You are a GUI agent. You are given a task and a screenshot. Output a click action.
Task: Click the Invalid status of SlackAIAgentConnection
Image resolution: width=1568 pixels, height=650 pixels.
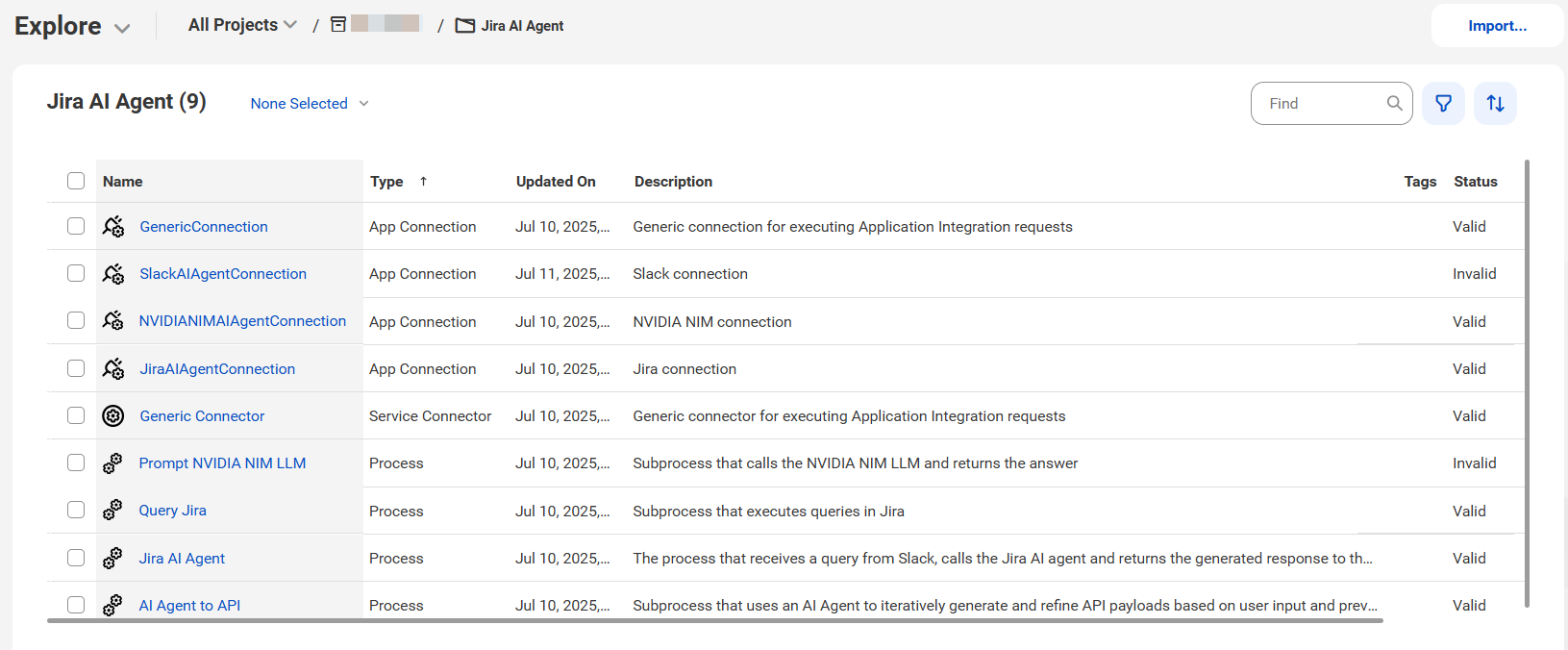(1474, 273)
